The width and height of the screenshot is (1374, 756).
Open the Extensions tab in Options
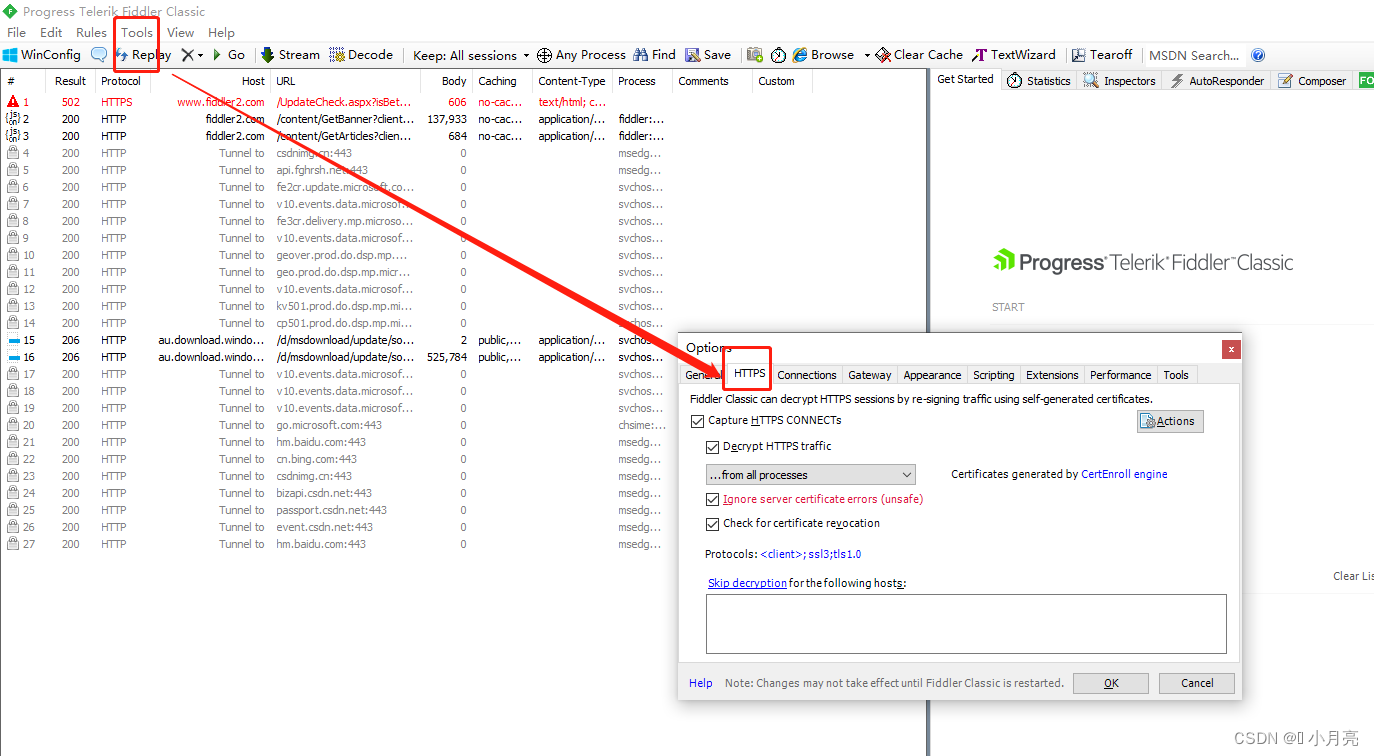point(1052,375)
